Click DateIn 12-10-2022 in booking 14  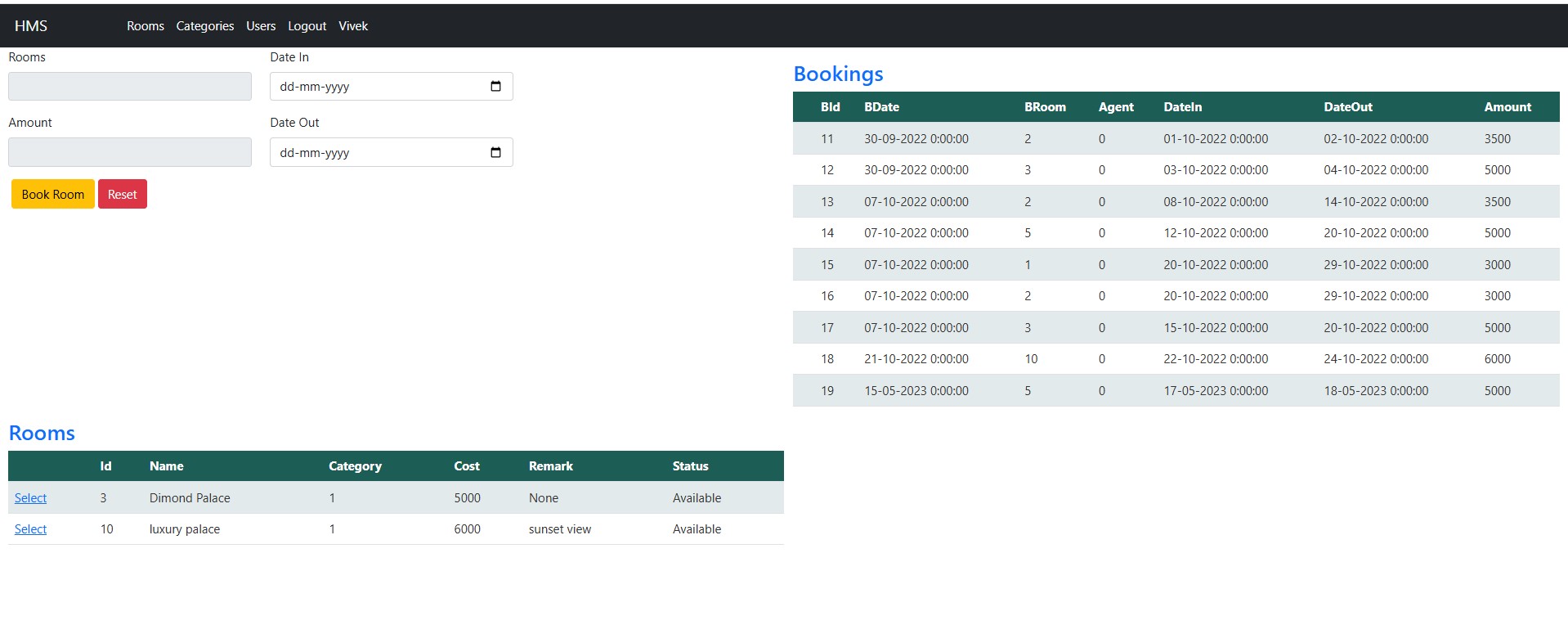tap(1216, 233)
